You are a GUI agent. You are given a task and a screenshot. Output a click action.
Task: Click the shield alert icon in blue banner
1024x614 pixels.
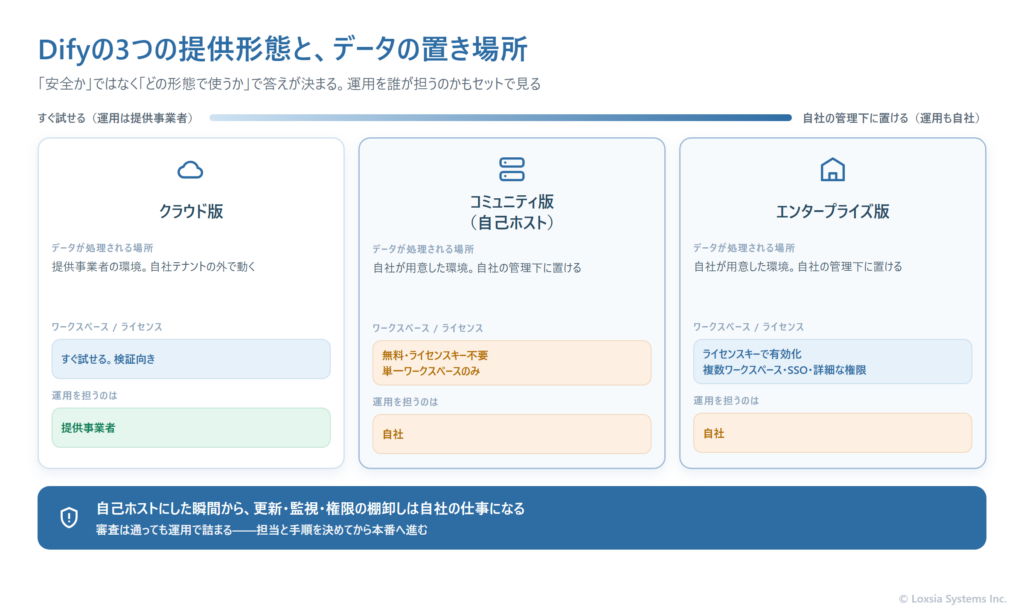(x=69, y=517)
